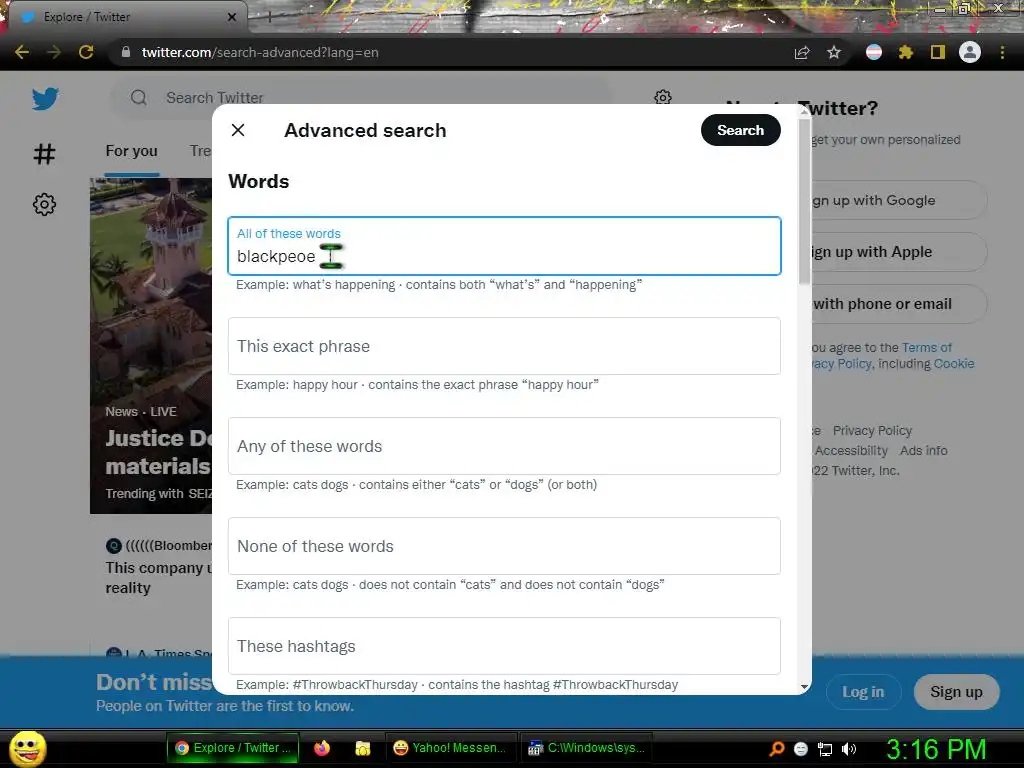The image size is (1024, 768).
Task: Go forward in the browser
Action: point(54,52)
